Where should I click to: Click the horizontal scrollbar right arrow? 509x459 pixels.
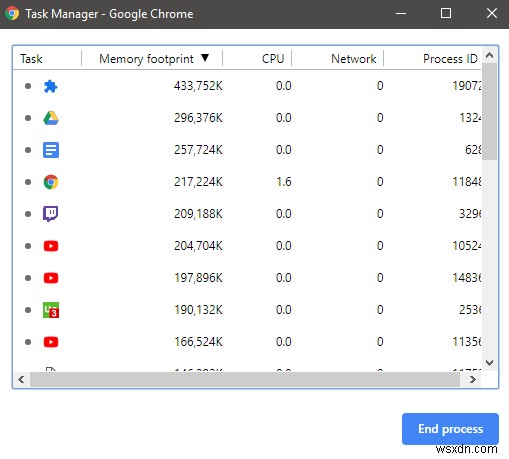[472, 379]
